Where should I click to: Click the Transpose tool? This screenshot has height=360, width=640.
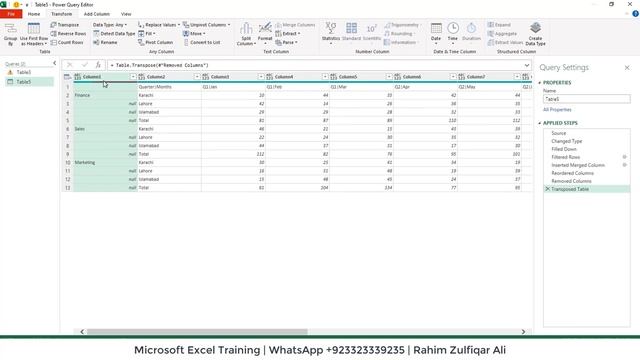65,25
